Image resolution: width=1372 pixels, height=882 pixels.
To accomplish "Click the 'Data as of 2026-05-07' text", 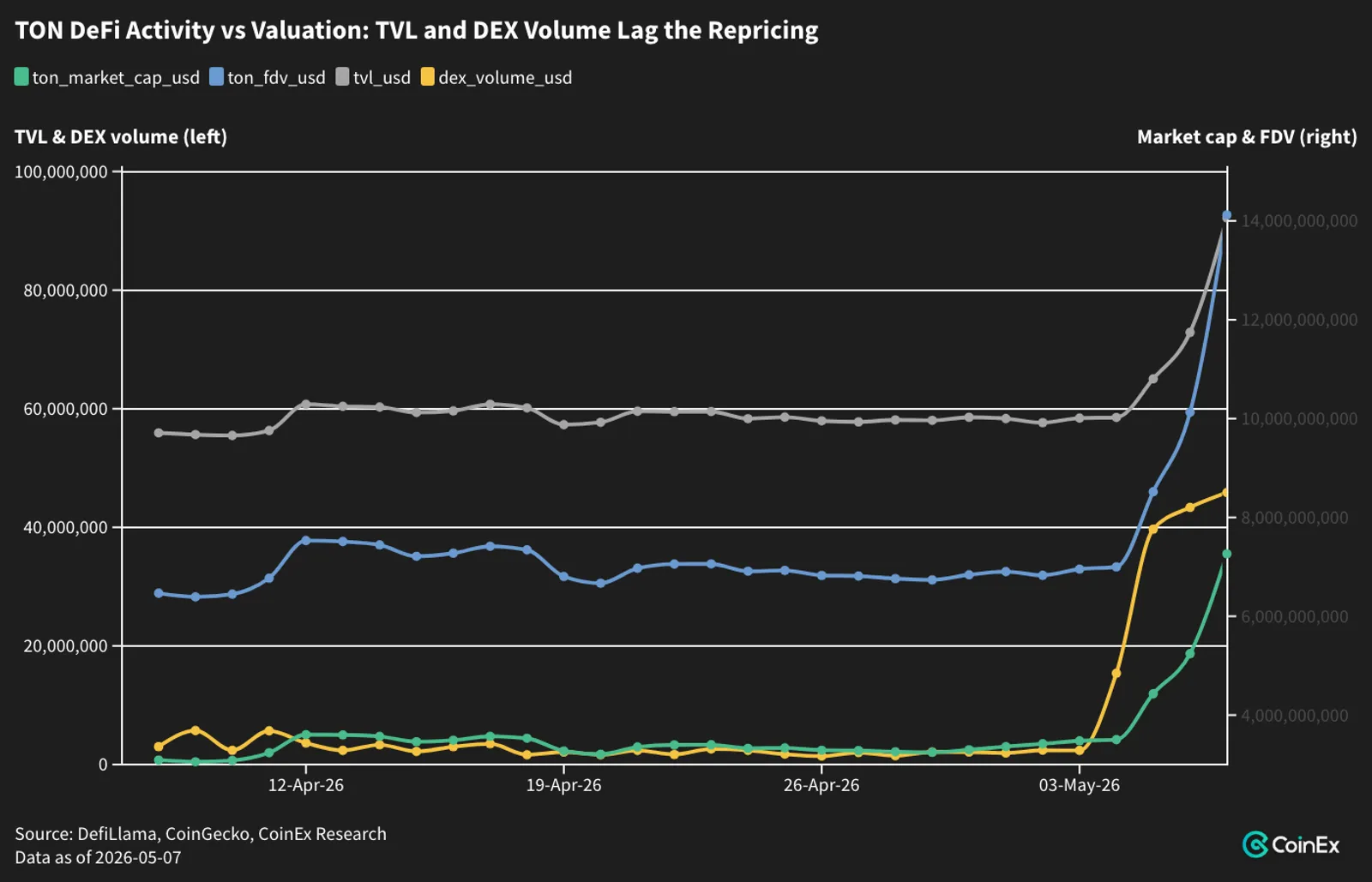I will pyautogui.click(x=98, y=857).
